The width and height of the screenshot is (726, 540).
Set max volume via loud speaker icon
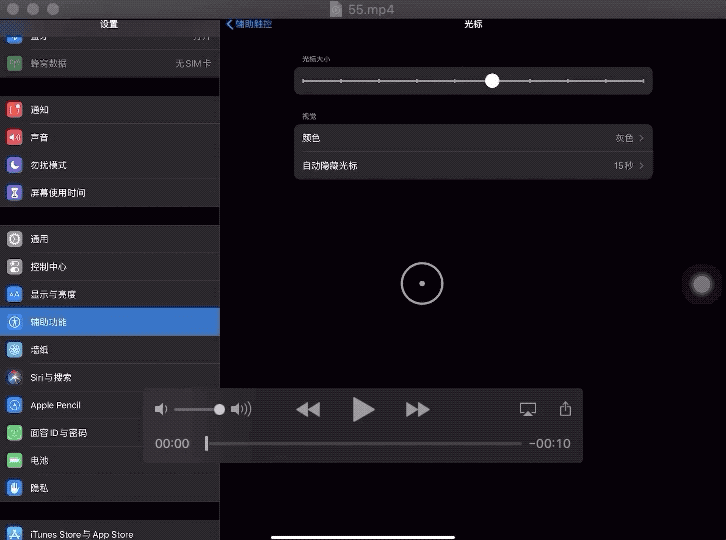241,409
